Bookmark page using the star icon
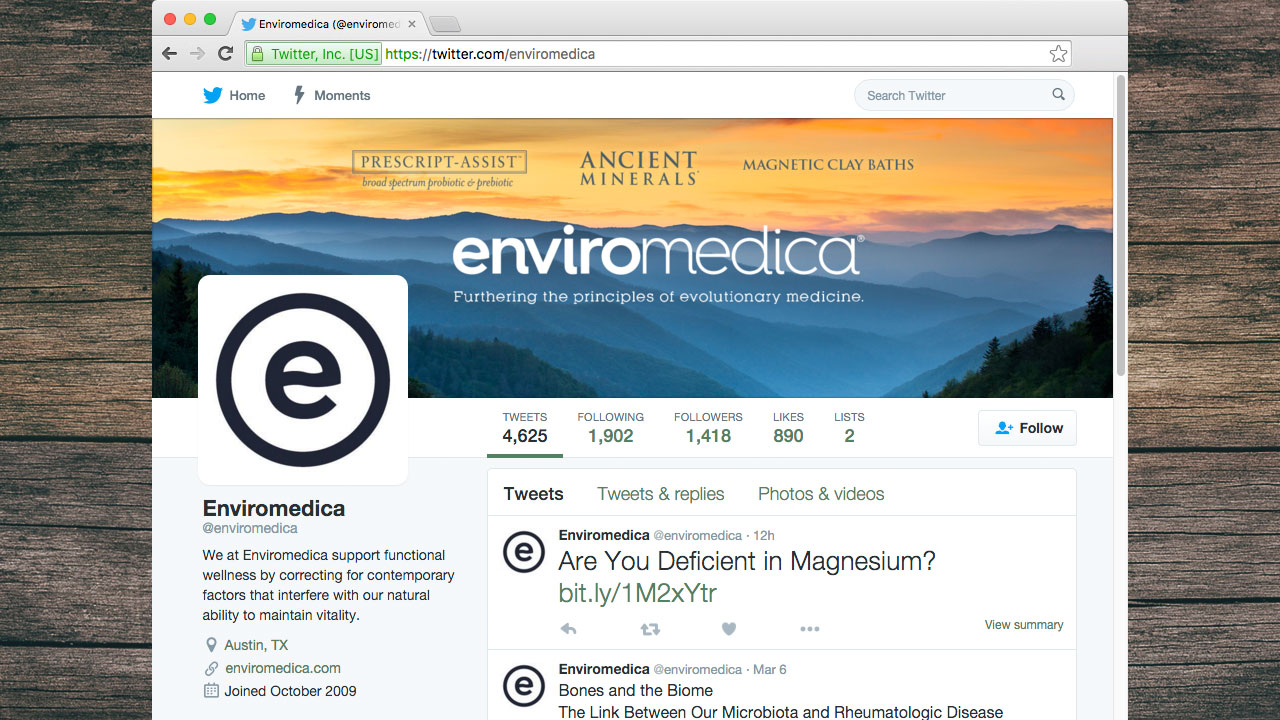Viewport: 1280px width, 720px height. (x=1058, y=54)
